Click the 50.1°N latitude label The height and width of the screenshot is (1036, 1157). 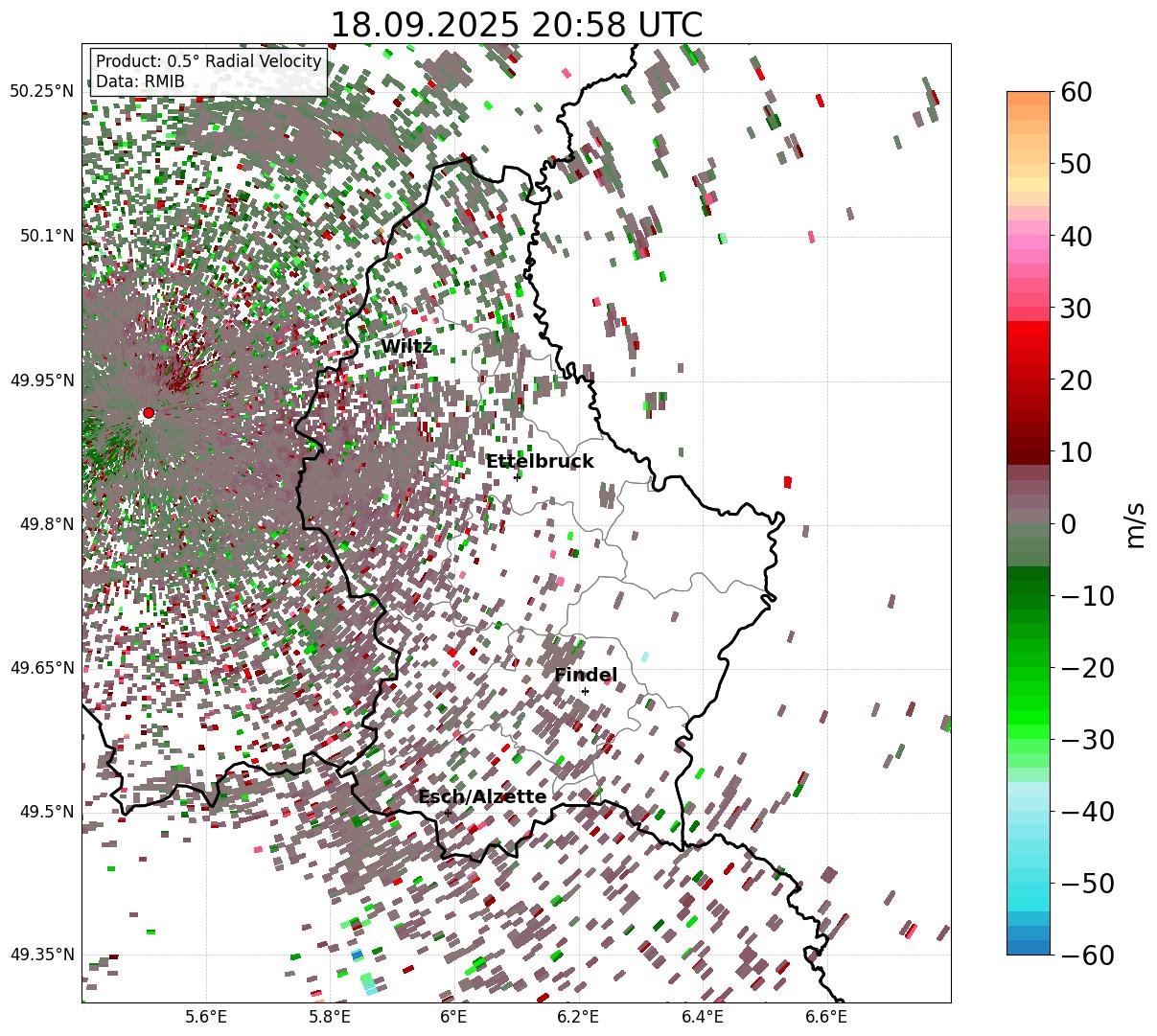46,236
